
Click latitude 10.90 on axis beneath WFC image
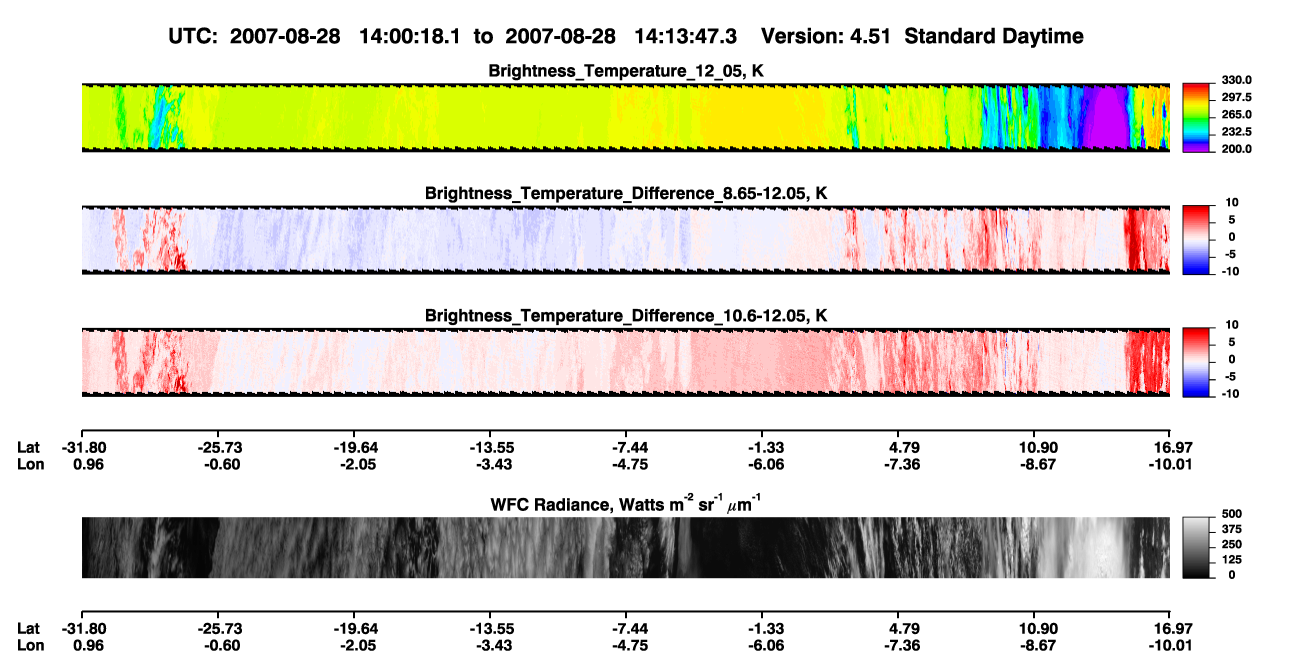coord(1036,628)
